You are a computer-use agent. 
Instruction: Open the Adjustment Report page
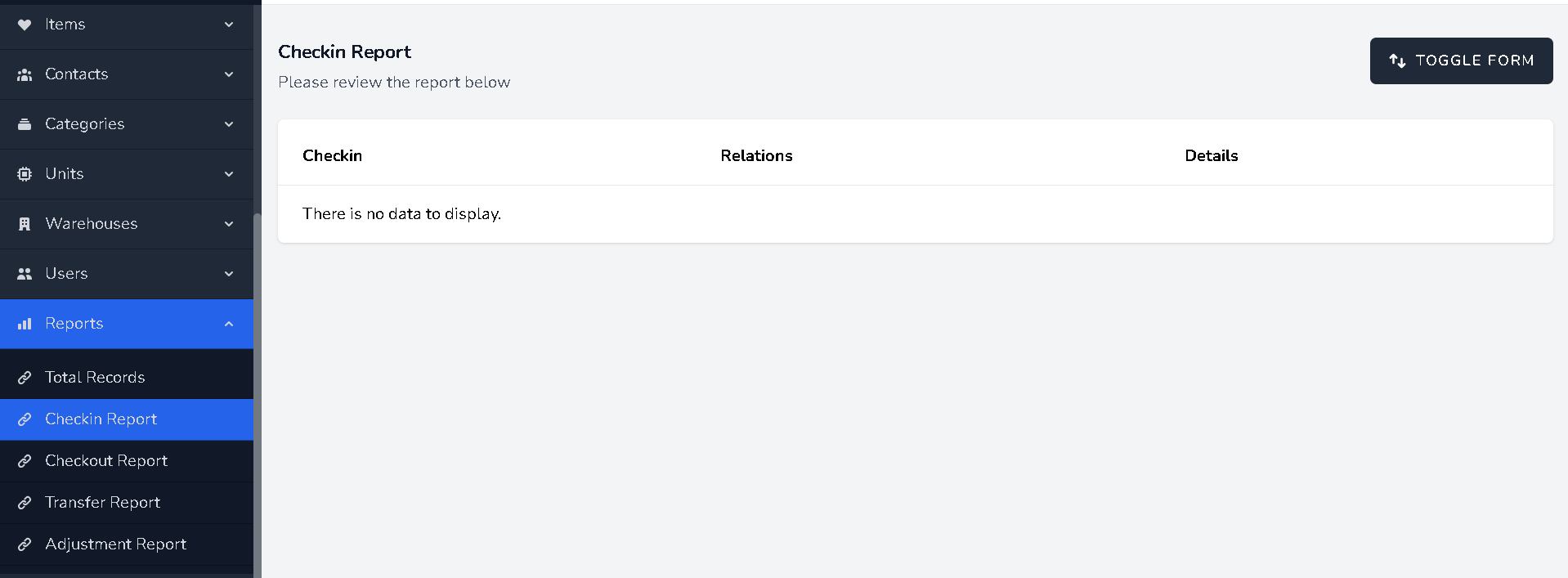pyautogui.click(x=116, y=544)
